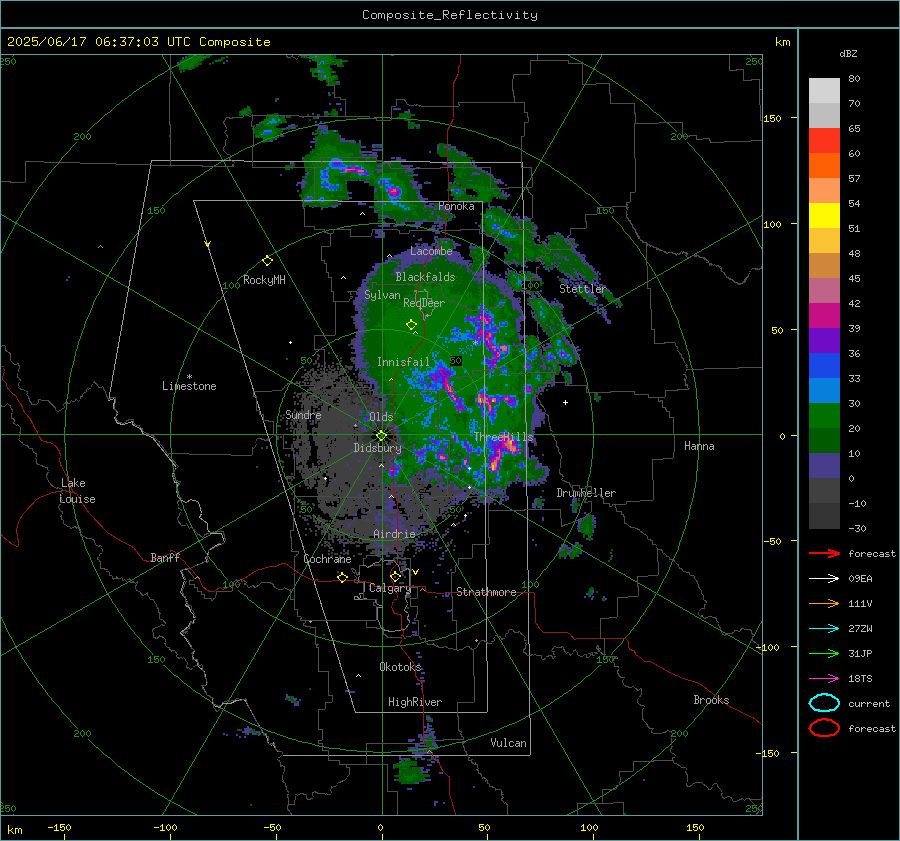900x841 pixels.
Task: Click the Composite_Reflectivity title
Action: (450, 15)
